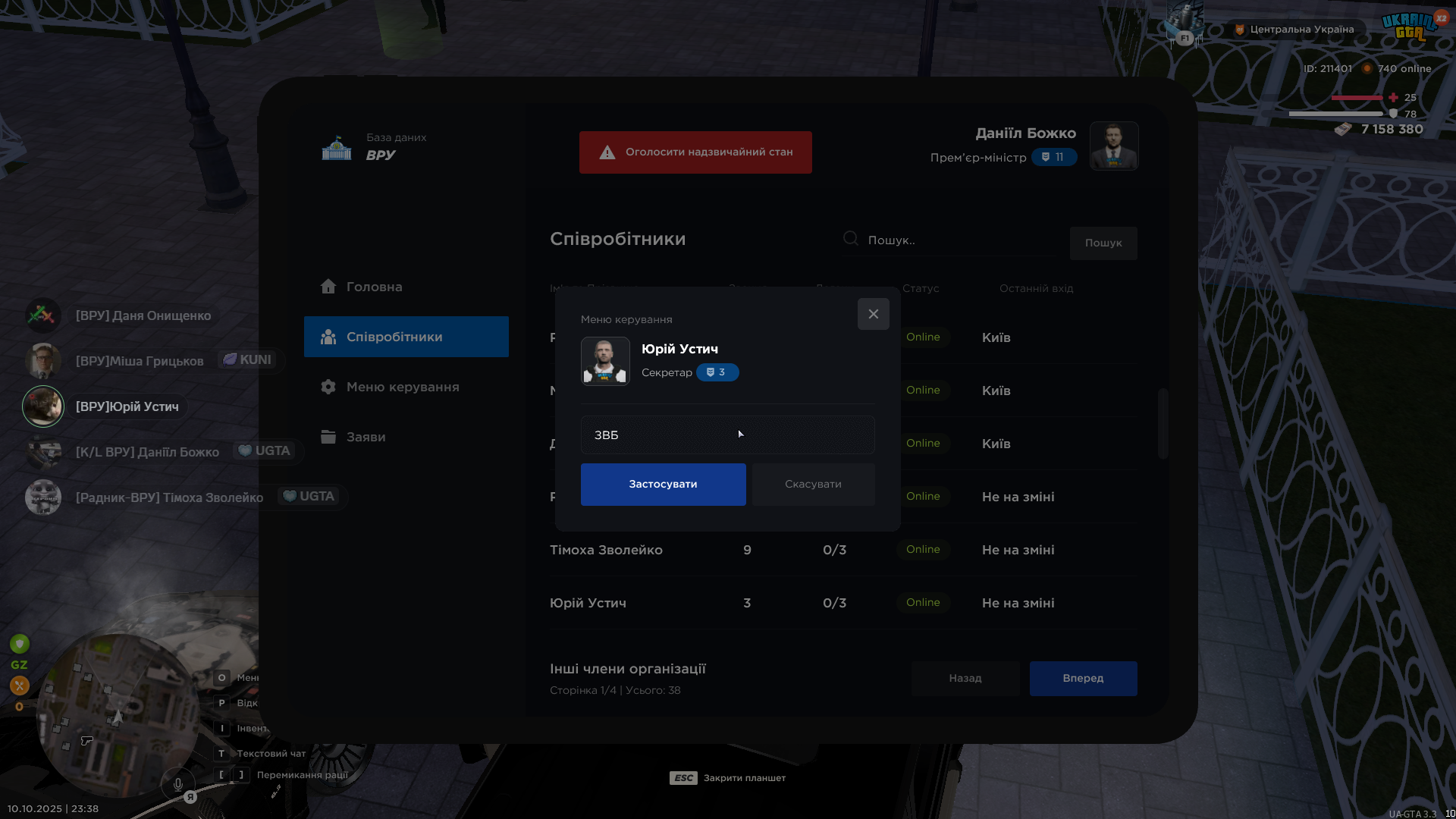Image resolution: width=1456 pixels, height=819 pixels.
Task: Click the red health cross icon beside 25
Action: coord(1393,97)
